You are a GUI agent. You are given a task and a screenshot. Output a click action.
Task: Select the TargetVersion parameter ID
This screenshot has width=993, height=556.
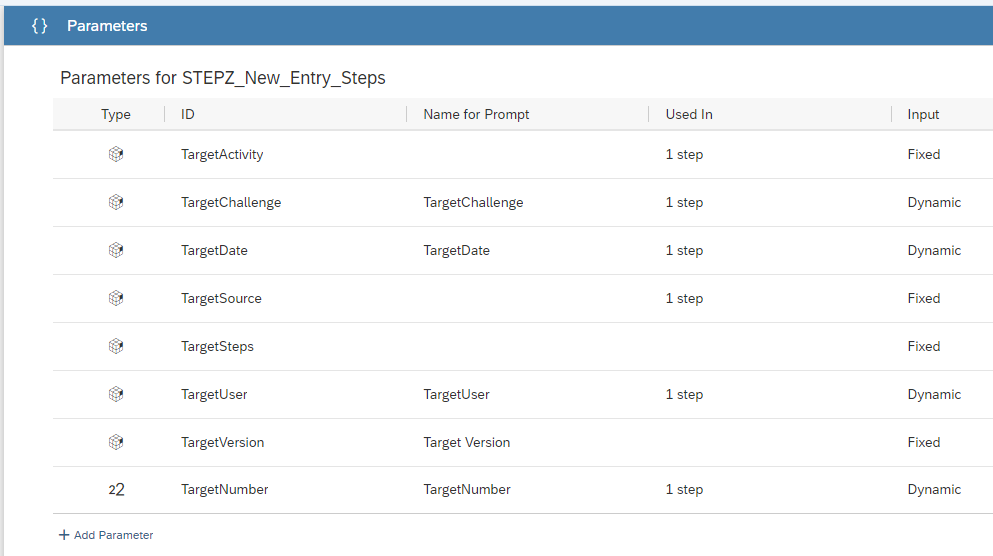[222, 443]
